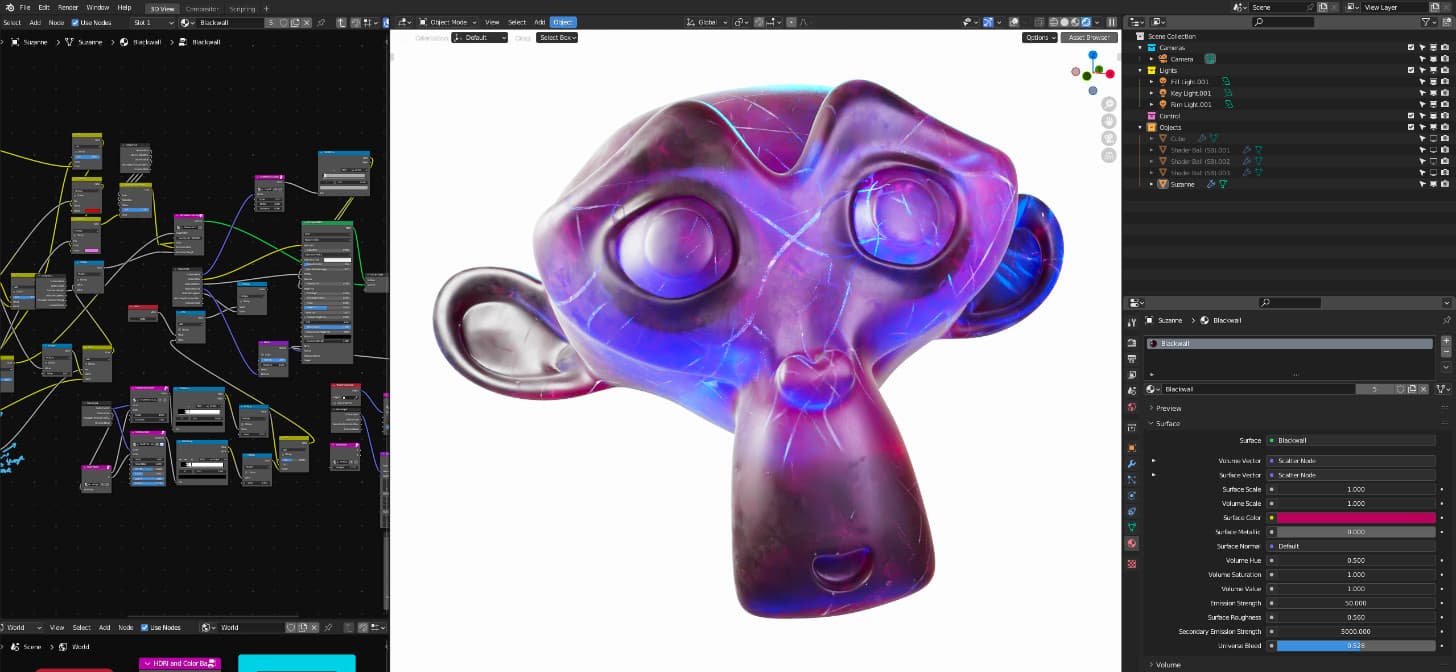Open the viewport View menu

coord(492,22)
